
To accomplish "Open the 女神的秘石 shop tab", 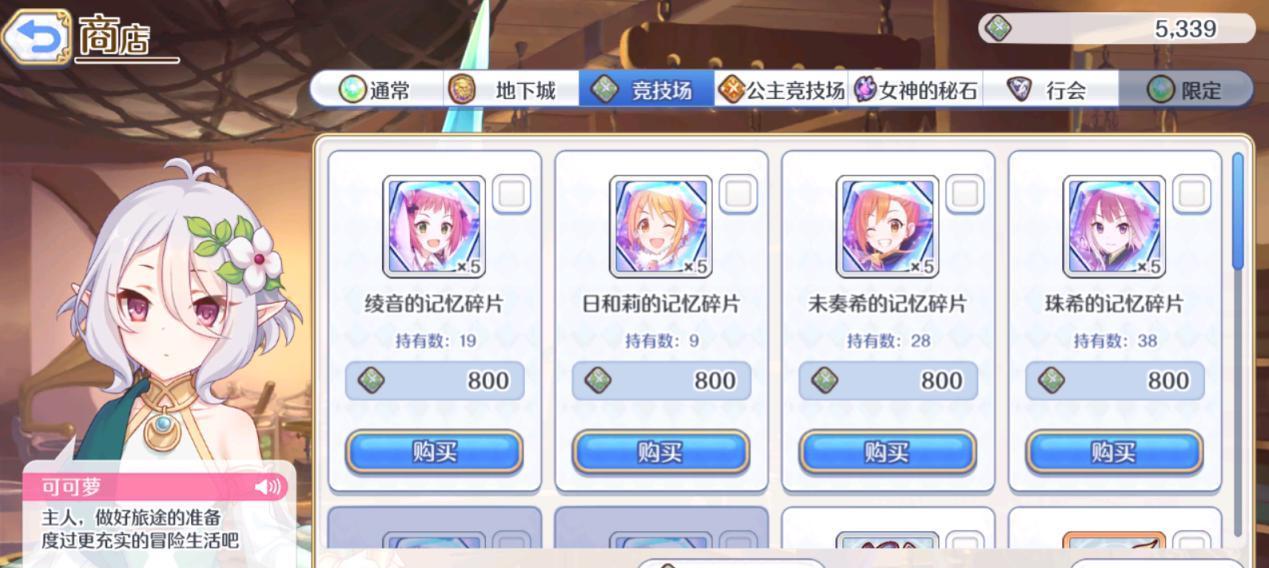I will pyautogui.click(x=915, y=90).
